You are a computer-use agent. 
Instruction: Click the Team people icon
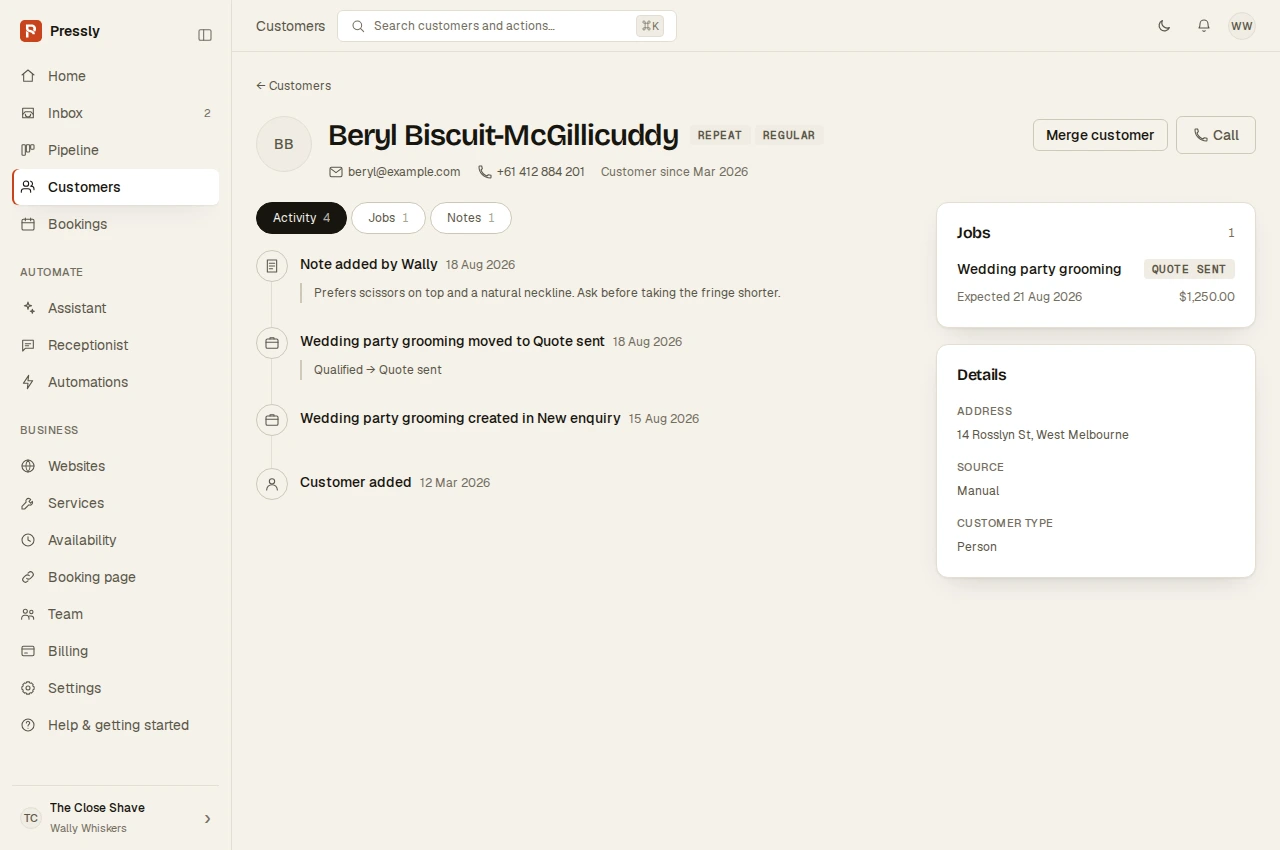point(28,614)
